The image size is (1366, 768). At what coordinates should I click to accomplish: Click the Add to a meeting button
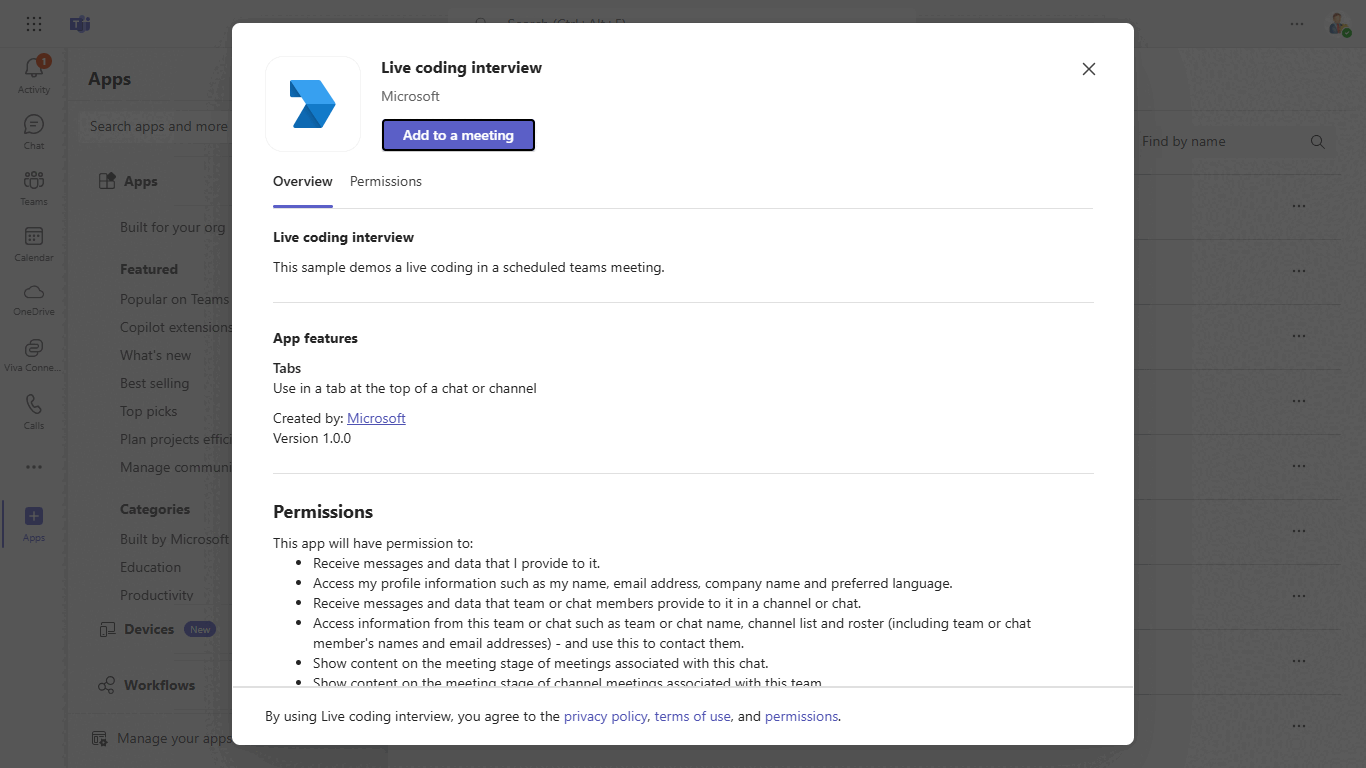click(458, 135)
